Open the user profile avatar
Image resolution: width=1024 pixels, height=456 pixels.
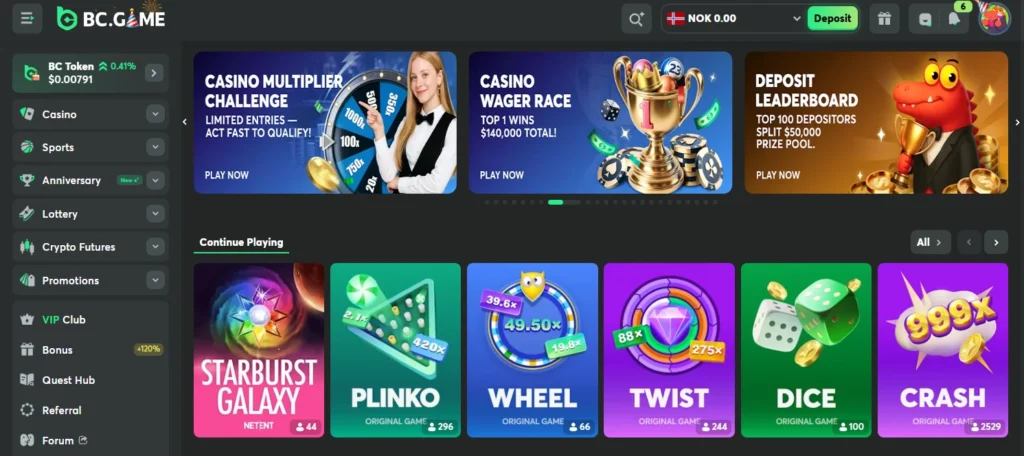(x=994, y=19)
